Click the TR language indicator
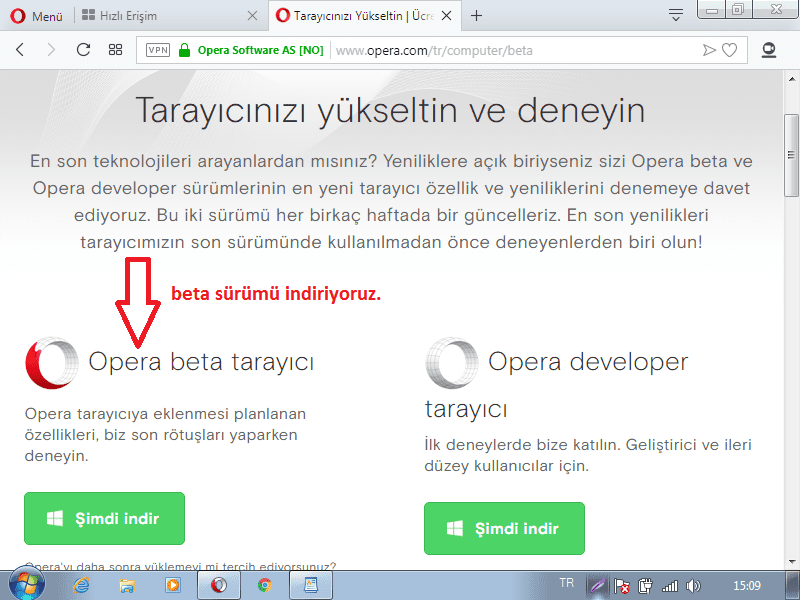 (x=566, y=583)
